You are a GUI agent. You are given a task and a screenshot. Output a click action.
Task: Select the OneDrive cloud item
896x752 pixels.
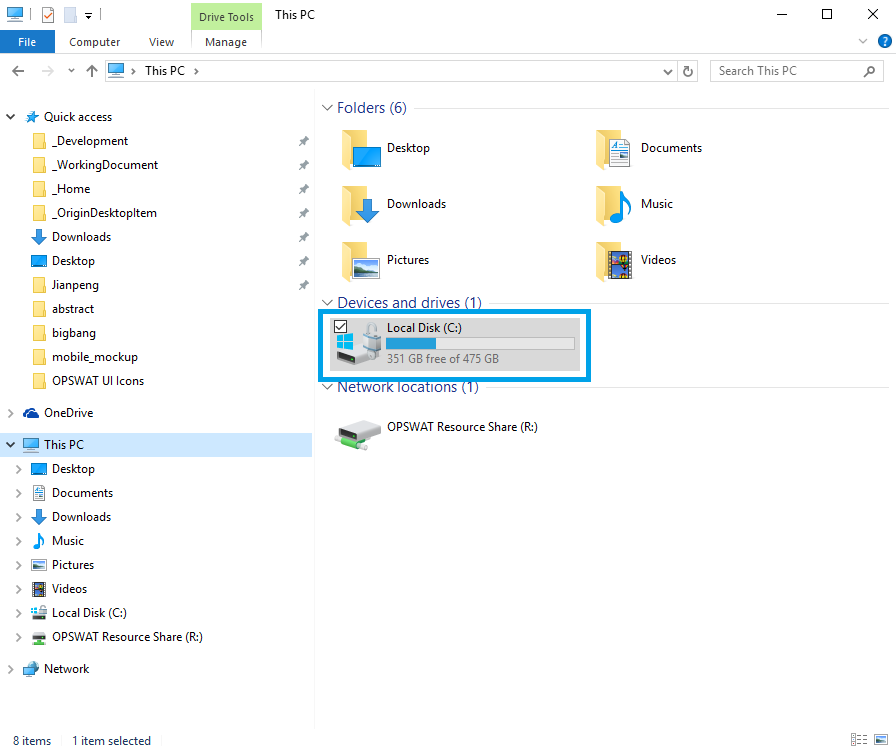pyautogui.click(x=58, y=413)
